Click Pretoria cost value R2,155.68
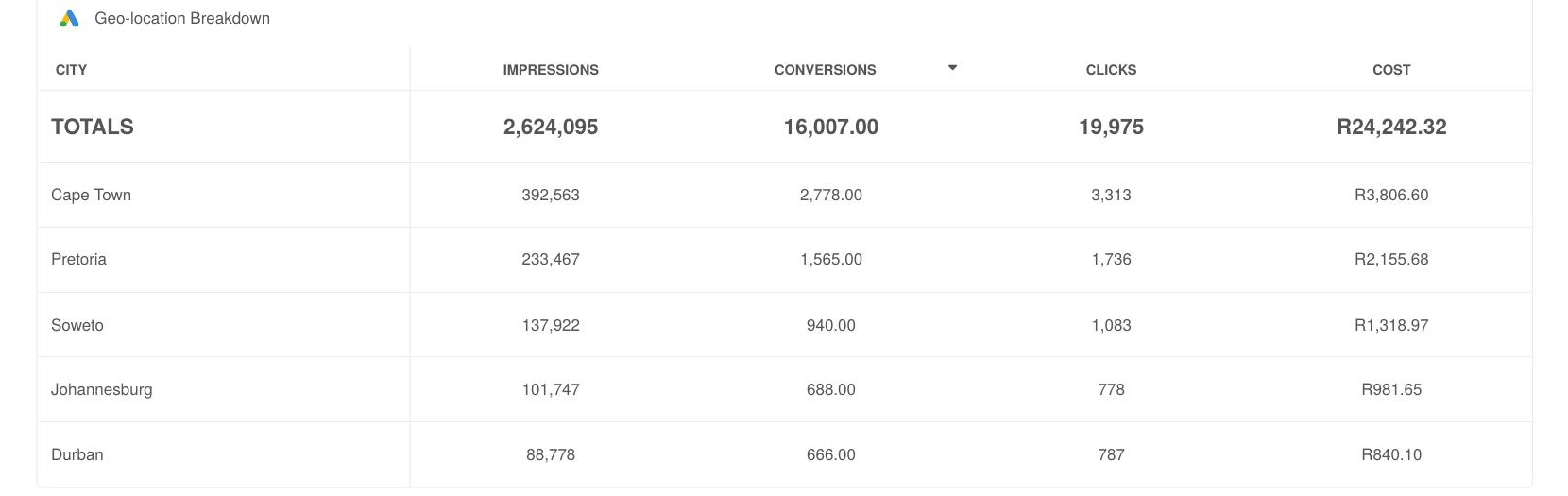 coord(1391,260)
